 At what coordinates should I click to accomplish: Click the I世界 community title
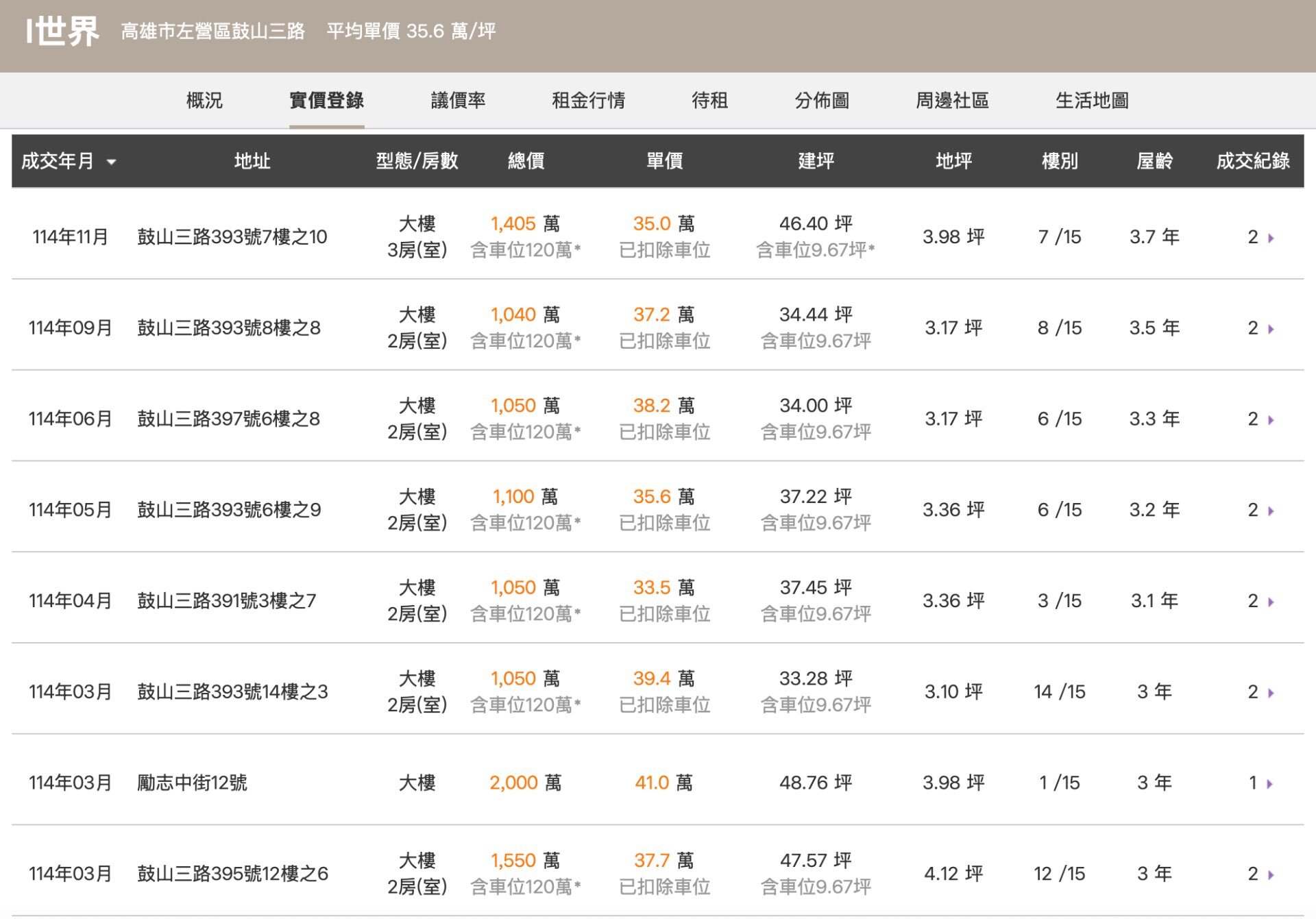[x=63, y=32]
